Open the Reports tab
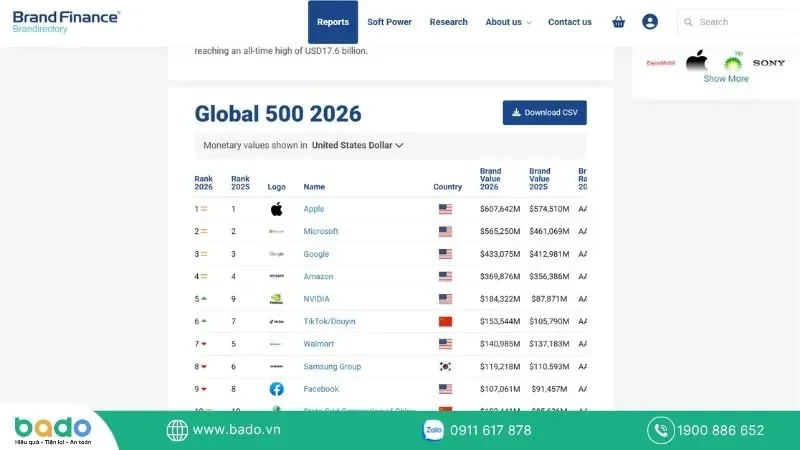This screenshot has height=450, width=800. (x=333, y=22)
